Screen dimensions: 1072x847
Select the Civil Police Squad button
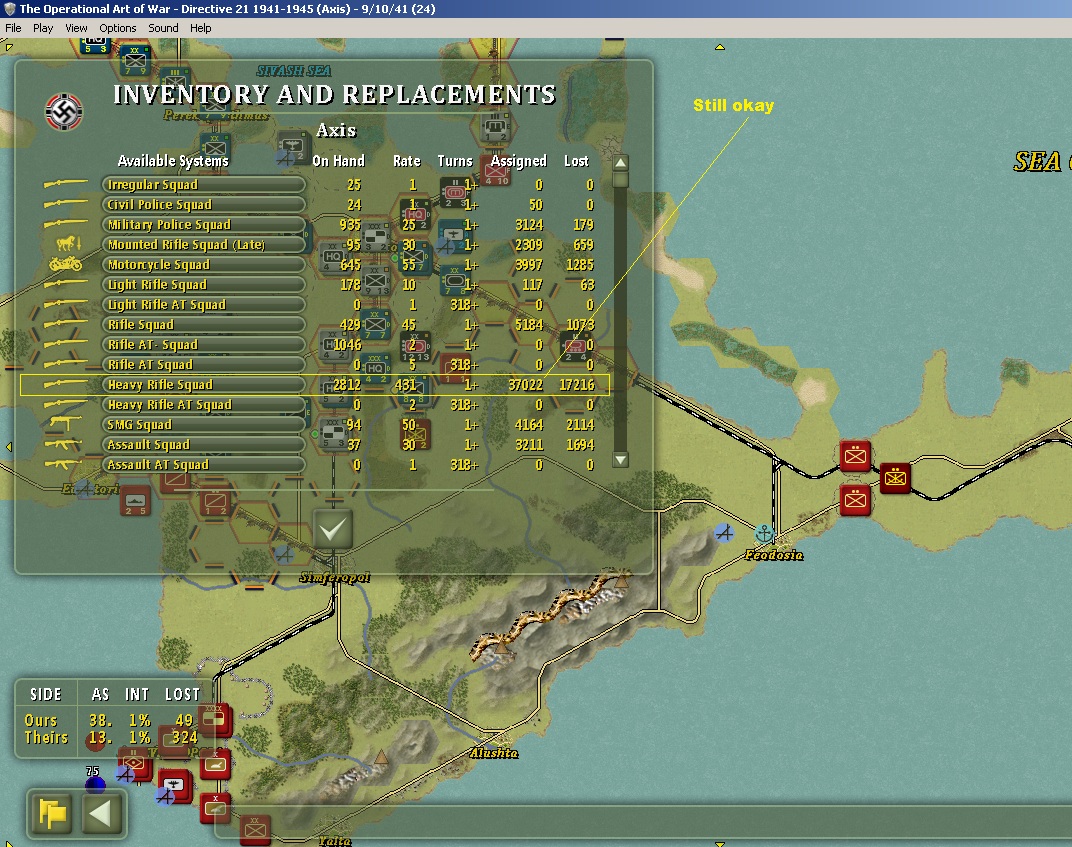coord(204,204)
